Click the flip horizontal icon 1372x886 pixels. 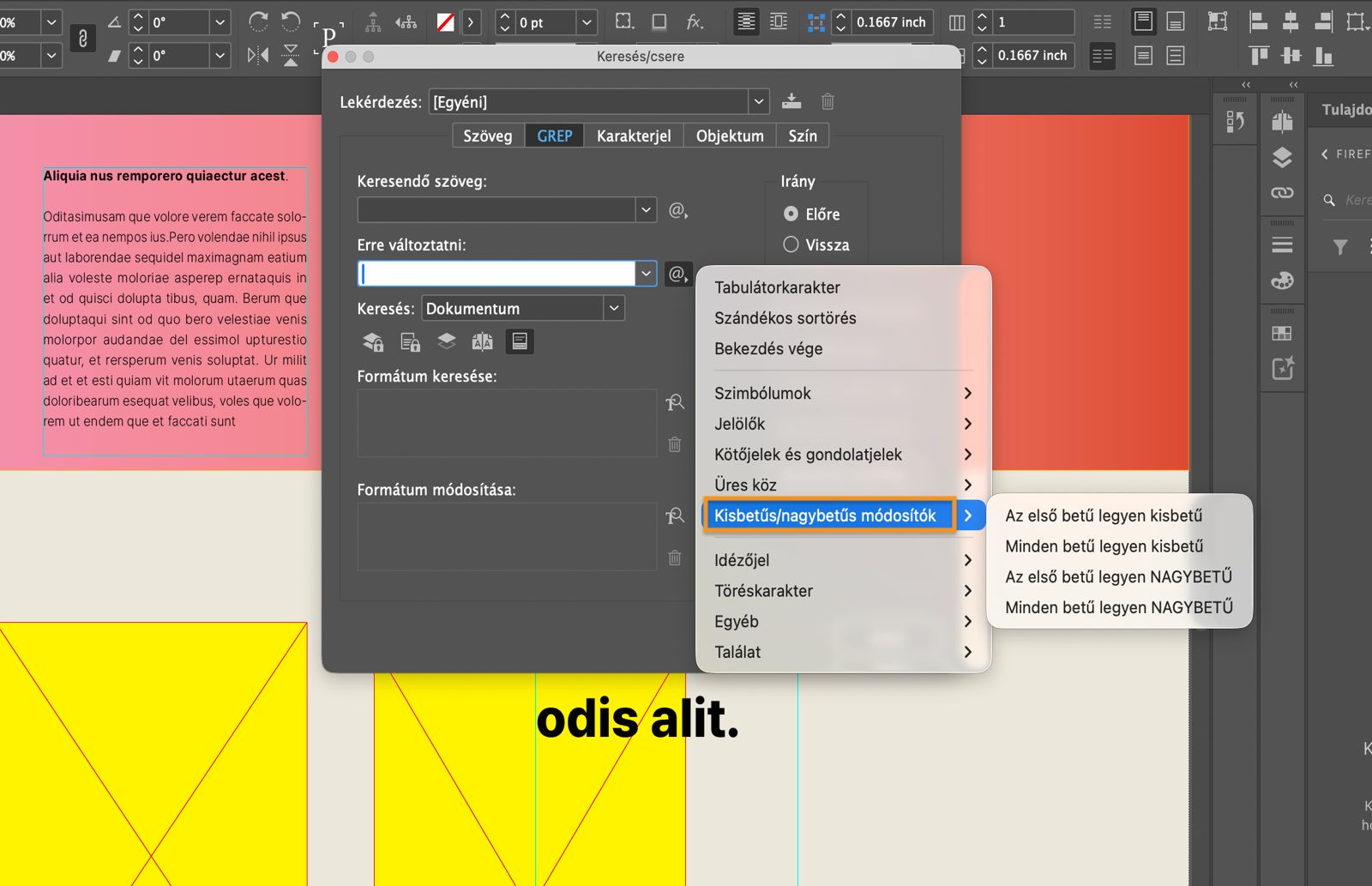click(258, 56)
